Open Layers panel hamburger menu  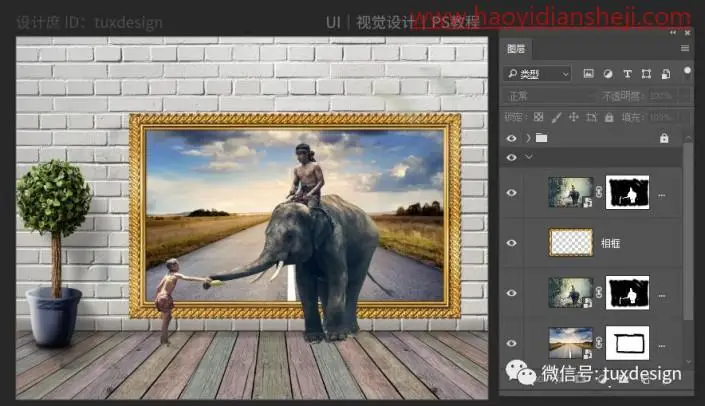[x=685, y=48]
